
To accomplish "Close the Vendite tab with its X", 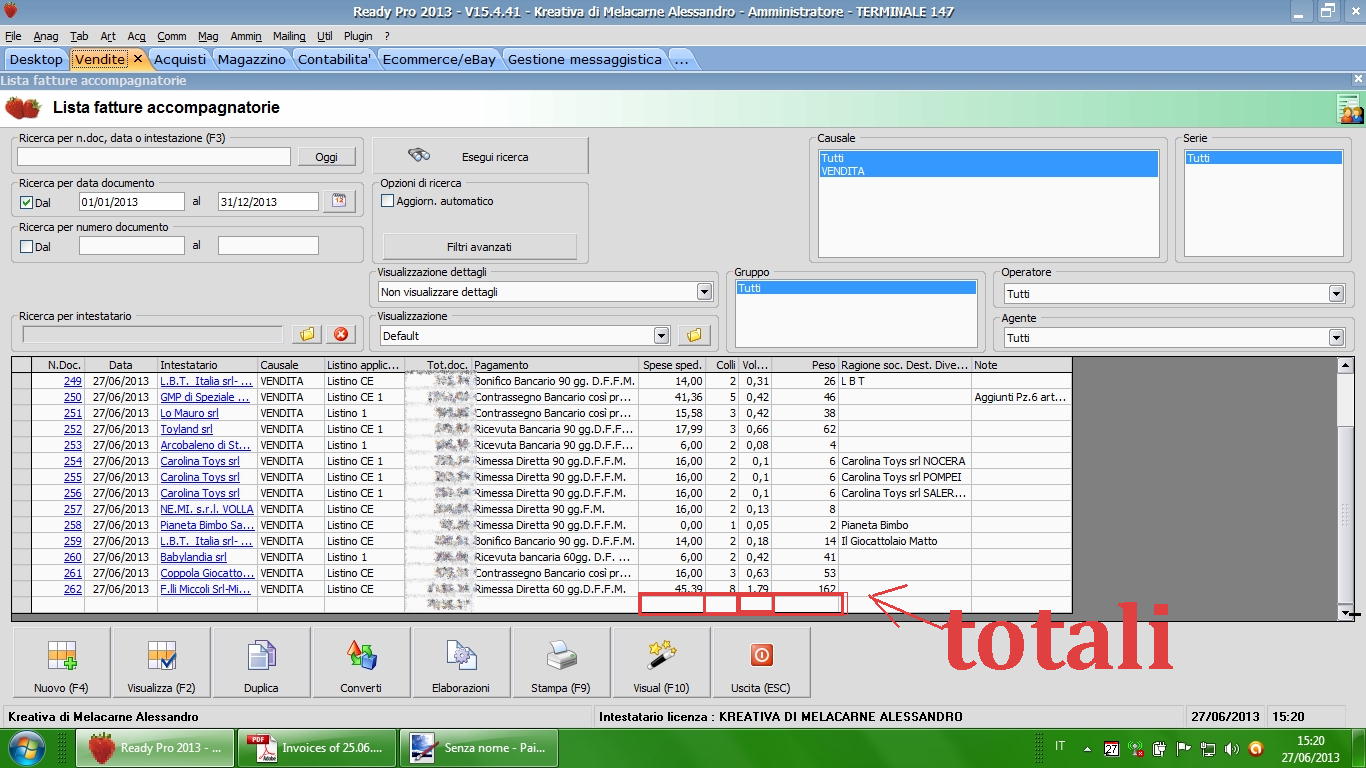I will [x=138, y=59].
